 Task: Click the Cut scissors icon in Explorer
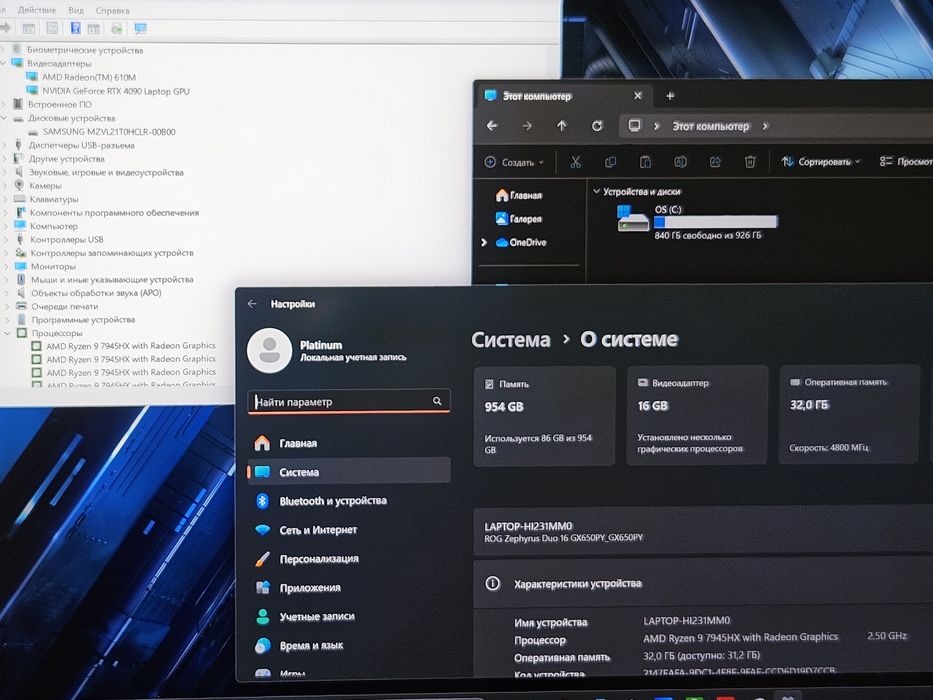tap(575, 162)
